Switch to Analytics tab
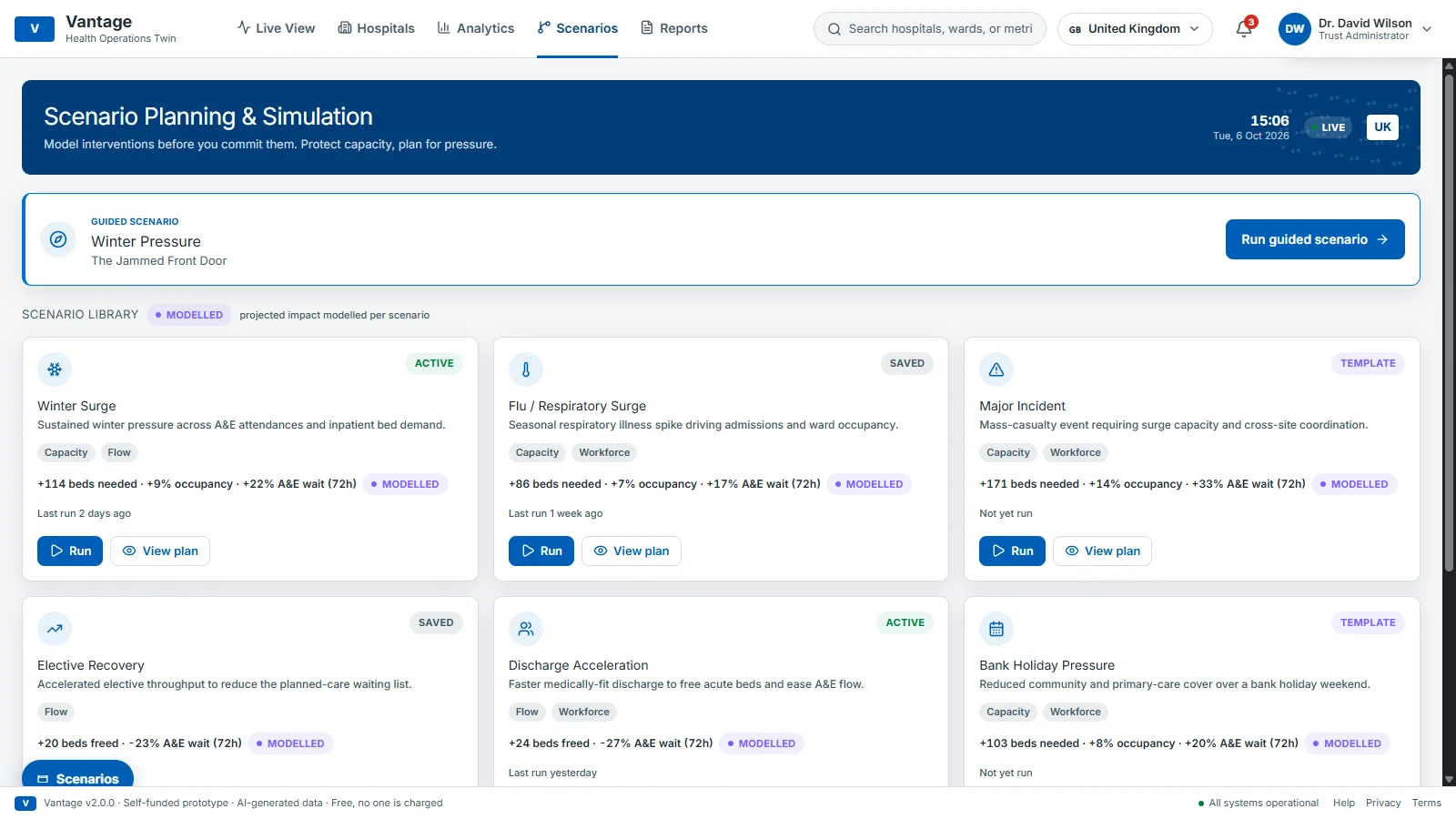Screen dimensions: 1456x819 pyautogui.click(x=476, y=28)
